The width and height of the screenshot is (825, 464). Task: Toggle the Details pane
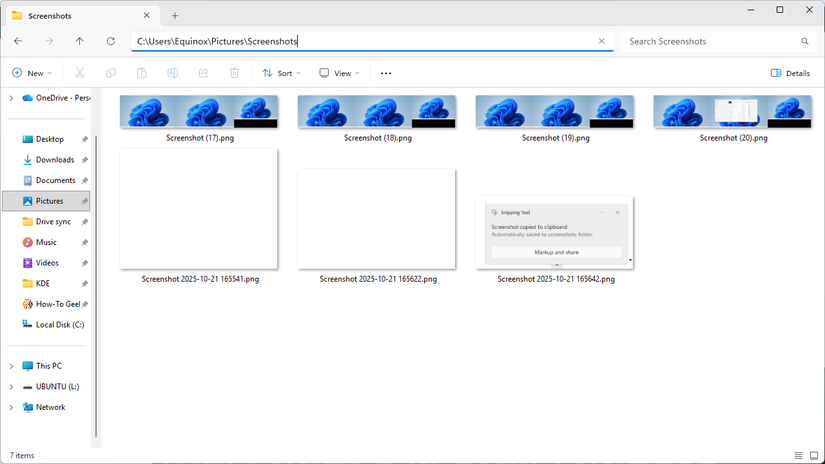pos(790,73)
